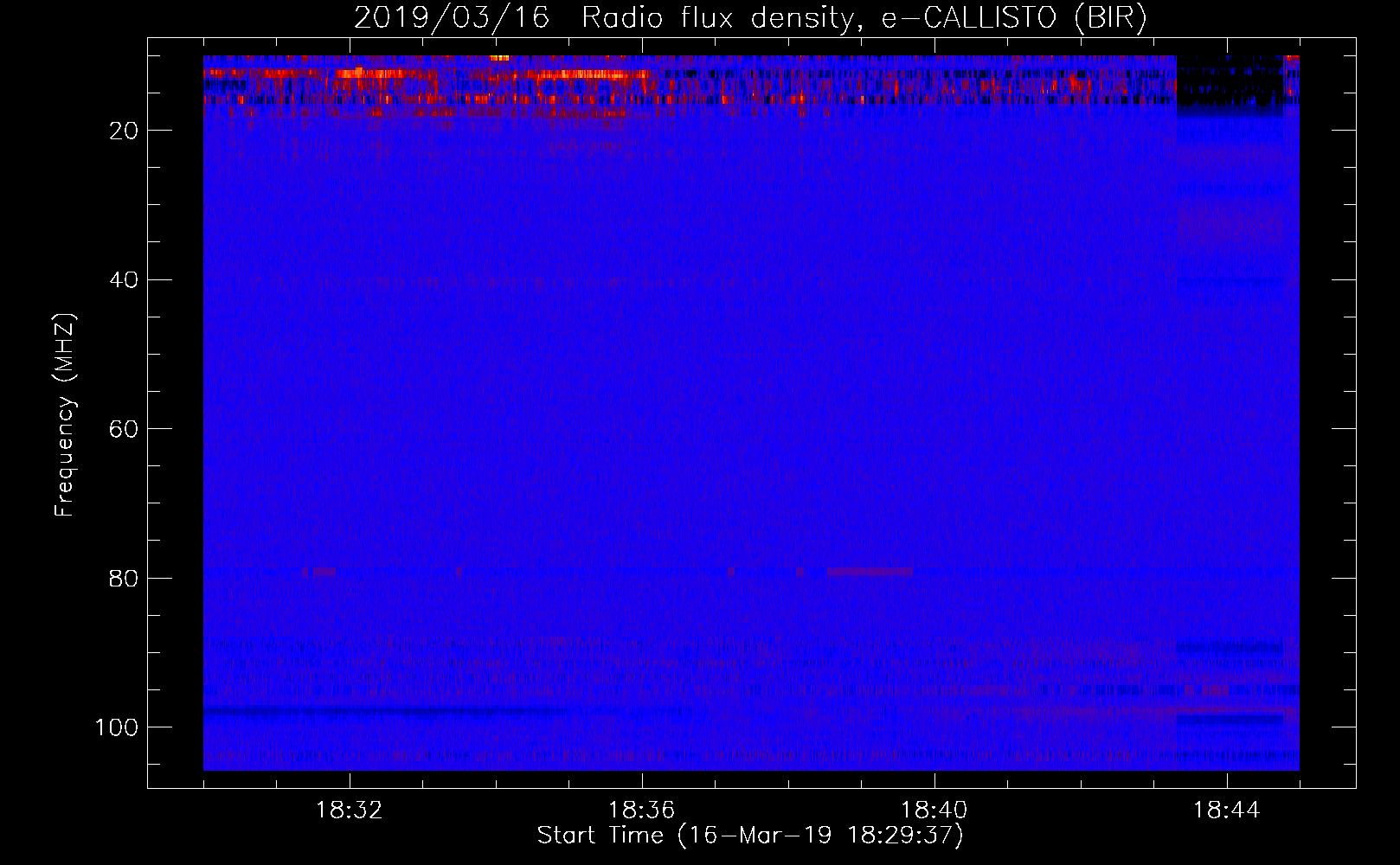This screenshot has height=865, width=1400.
Task: Click the "18:44" time tick label
Action: tap(1227, 811)
